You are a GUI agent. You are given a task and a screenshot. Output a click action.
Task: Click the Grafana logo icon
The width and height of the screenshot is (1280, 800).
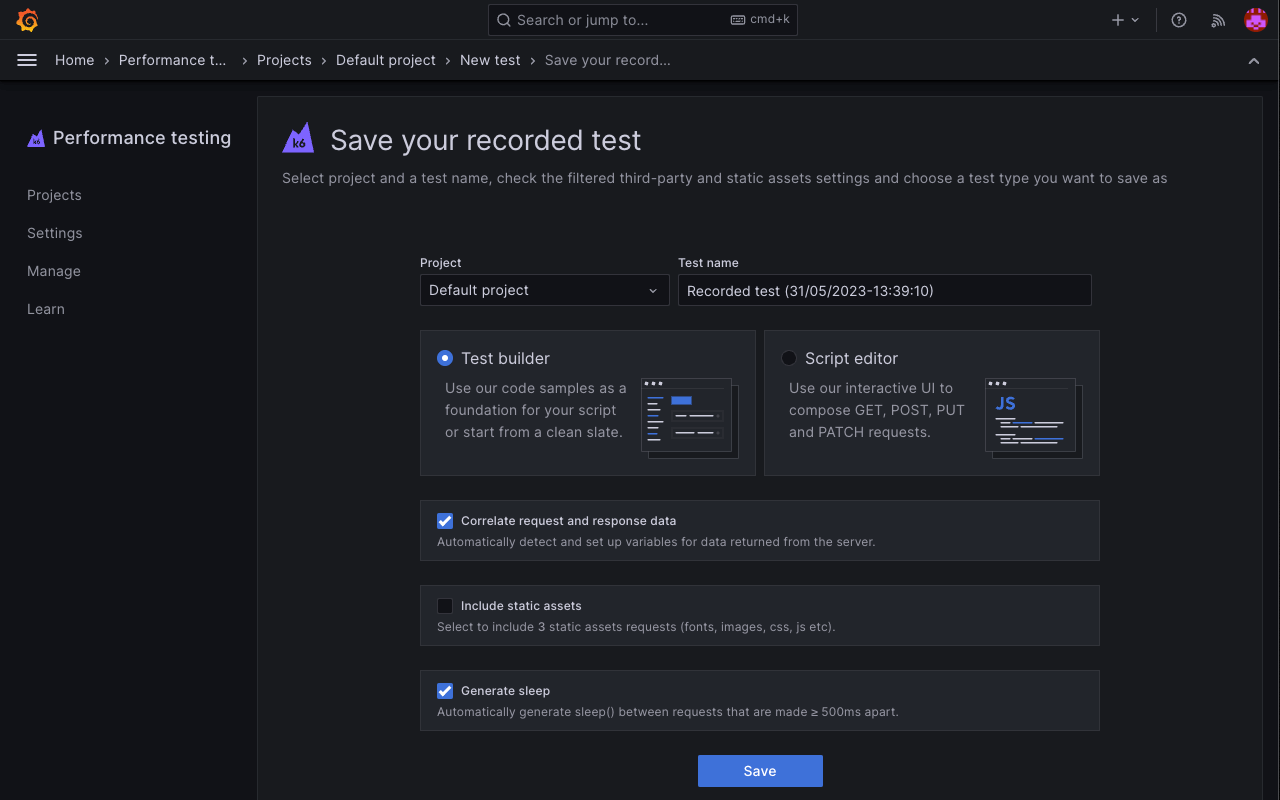28,20
